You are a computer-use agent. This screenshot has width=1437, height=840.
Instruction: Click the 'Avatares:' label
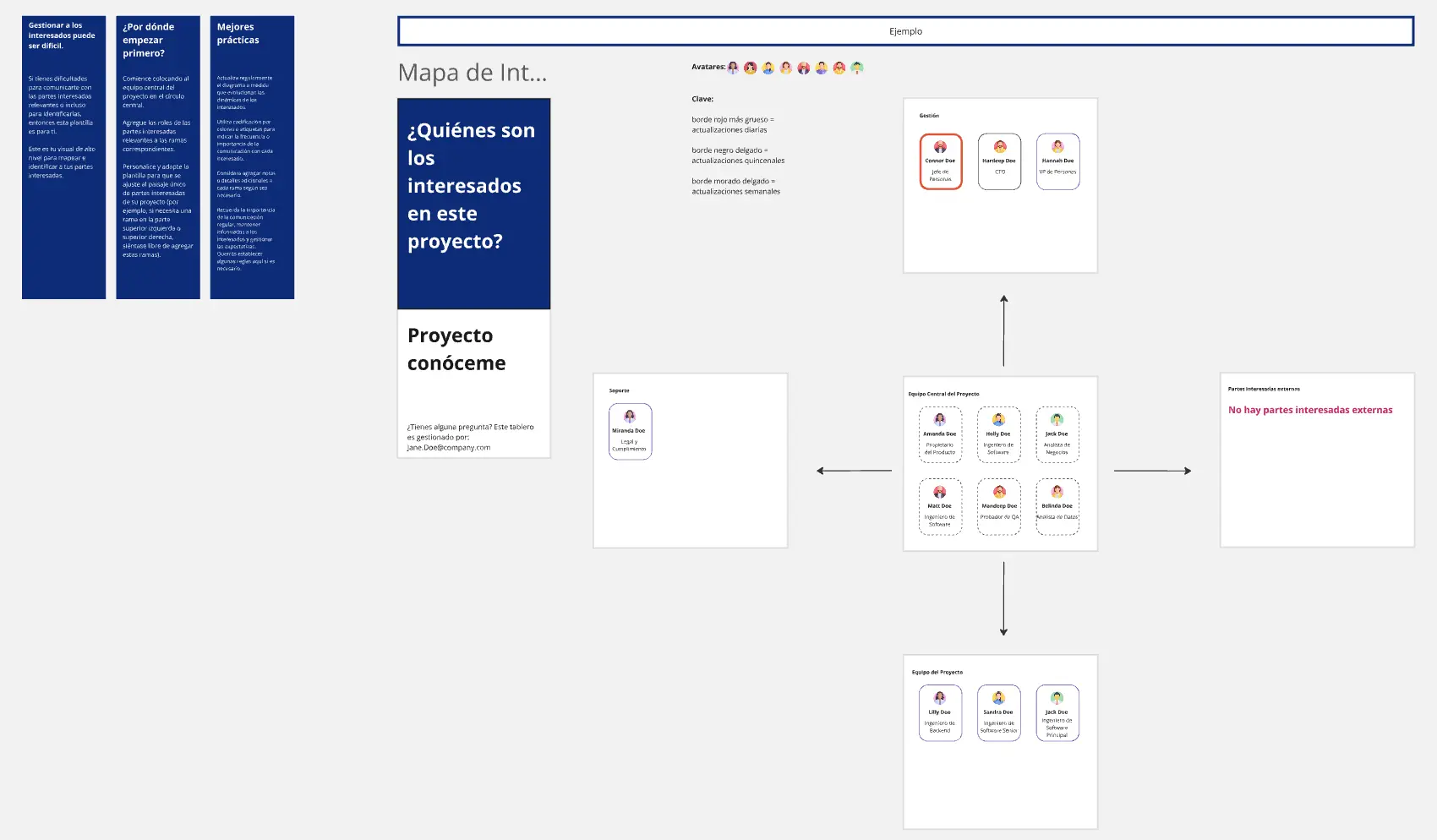tap(708, 67)
